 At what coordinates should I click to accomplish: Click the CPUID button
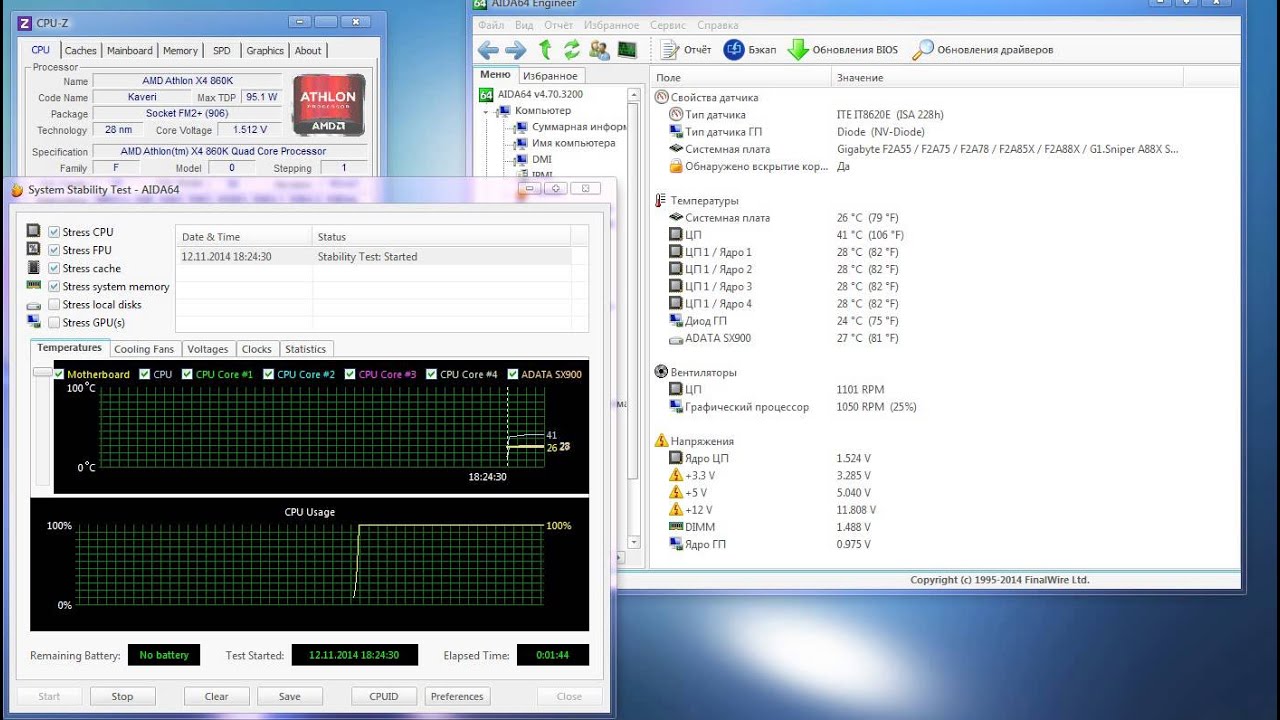(384, 696)
